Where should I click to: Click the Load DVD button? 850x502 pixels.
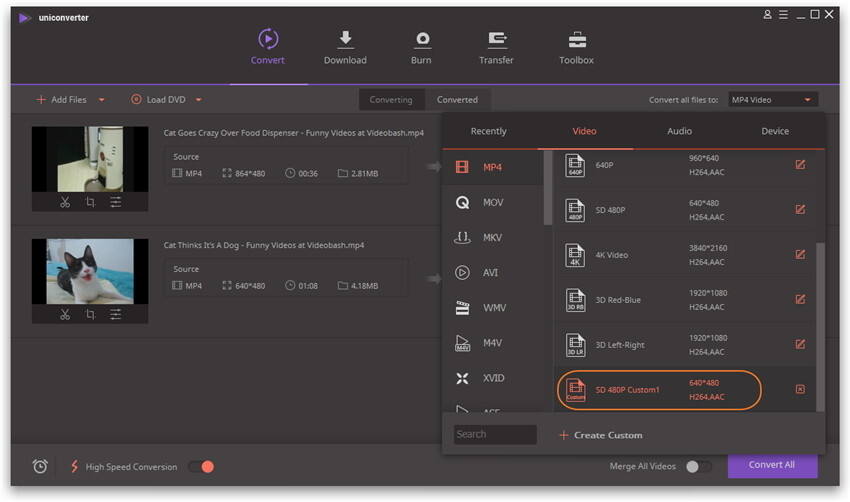pos(158,100)
